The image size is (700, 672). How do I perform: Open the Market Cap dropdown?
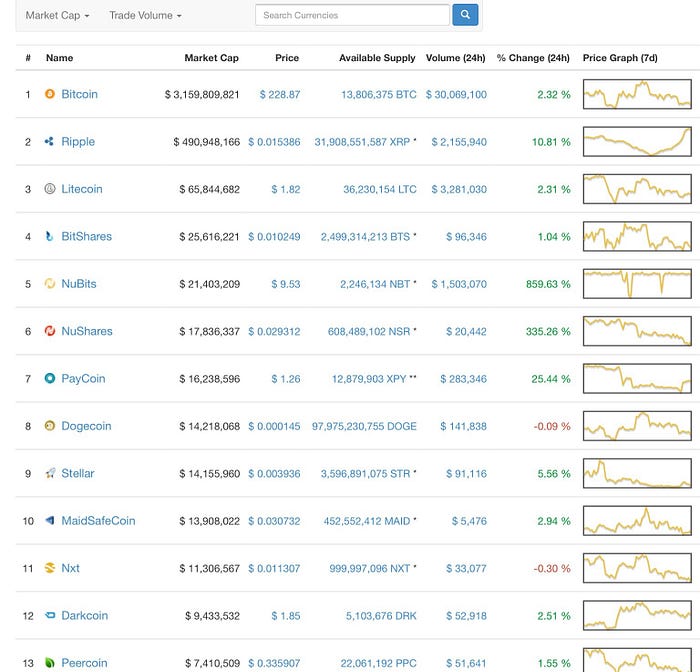point(57,15)
